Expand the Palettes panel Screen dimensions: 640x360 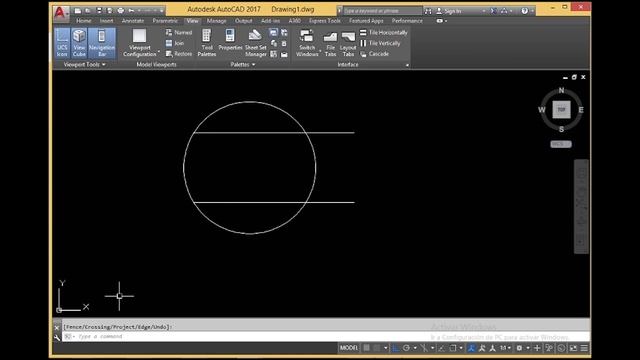tap(242, 64)
